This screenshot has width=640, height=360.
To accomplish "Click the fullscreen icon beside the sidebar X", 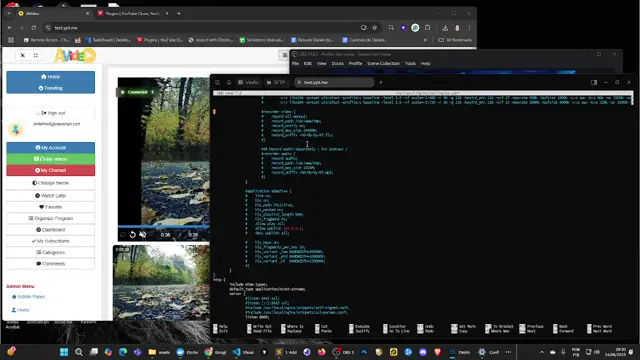I will (36, 55).
